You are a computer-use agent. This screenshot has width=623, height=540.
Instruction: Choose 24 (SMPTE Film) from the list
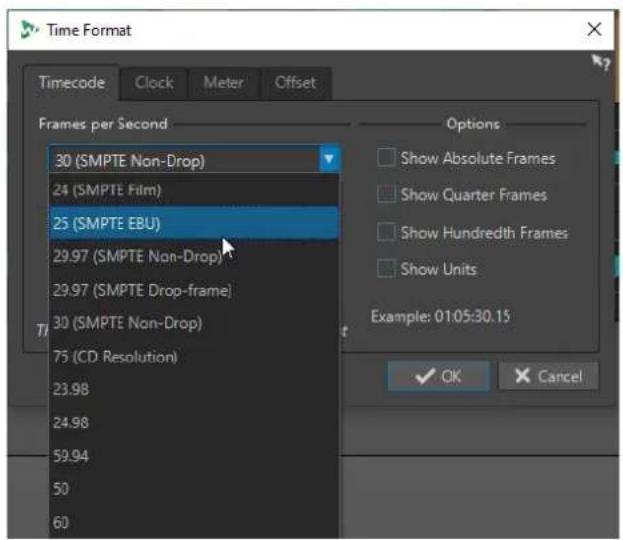pos(194,190)
